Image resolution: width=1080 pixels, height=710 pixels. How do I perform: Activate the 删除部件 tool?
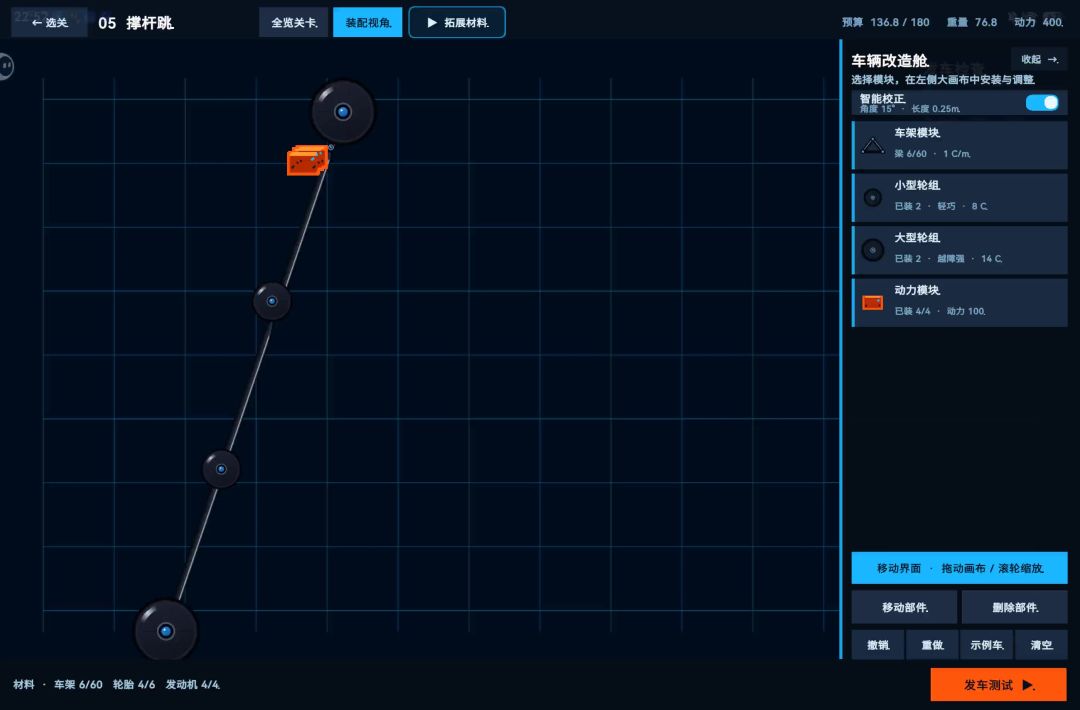click(1015, 607)
